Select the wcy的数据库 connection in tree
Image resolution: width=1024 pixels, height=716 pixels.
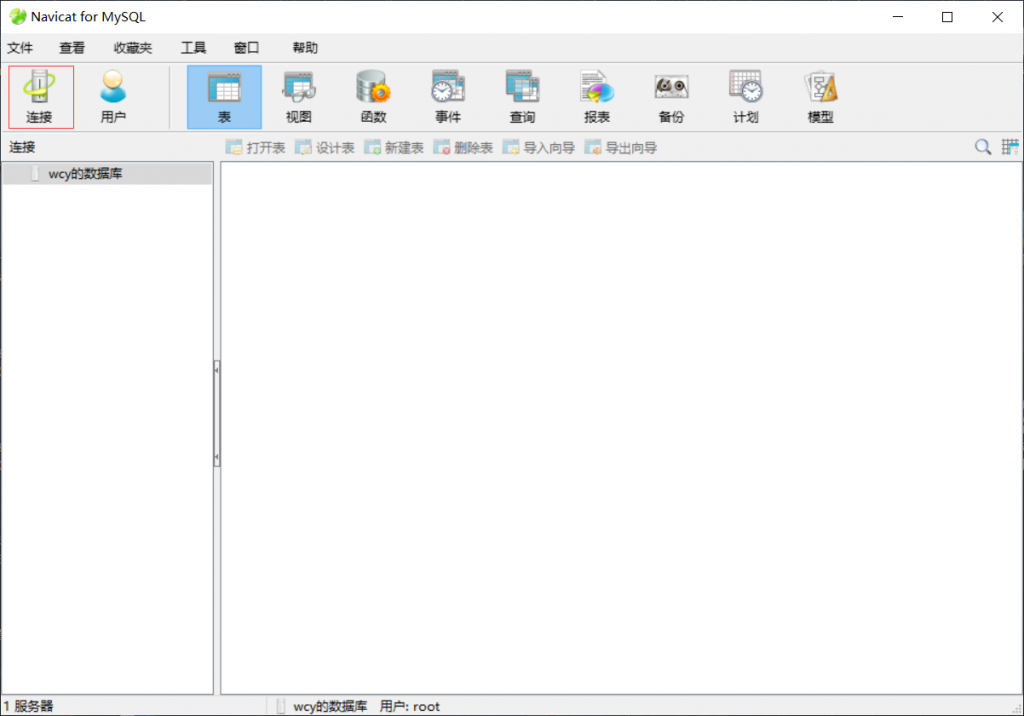pyautogui.click(x=107, y=174)
